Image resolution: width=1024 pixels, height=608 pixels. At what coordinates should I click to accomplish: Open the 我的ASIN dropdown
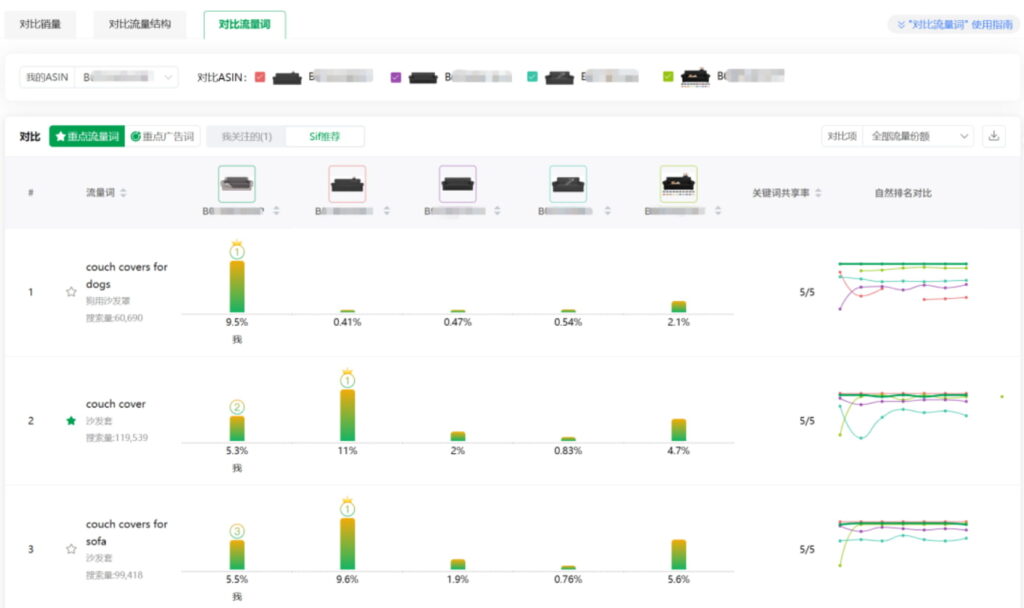(128, 77)
